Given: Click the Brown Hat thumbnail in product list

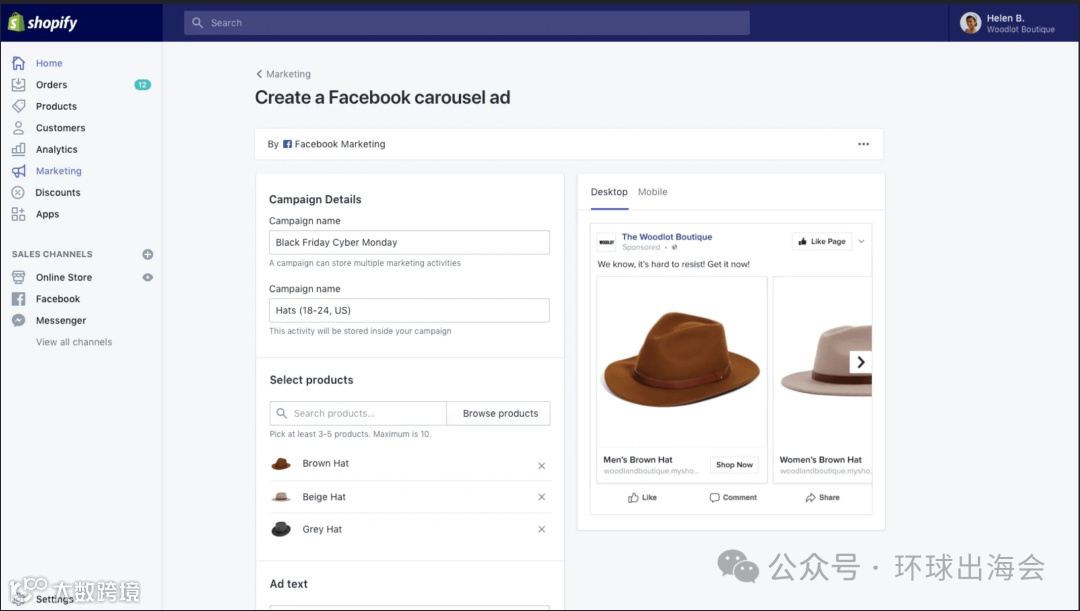Looking at the screenshot, I should [x=281, y=464].
